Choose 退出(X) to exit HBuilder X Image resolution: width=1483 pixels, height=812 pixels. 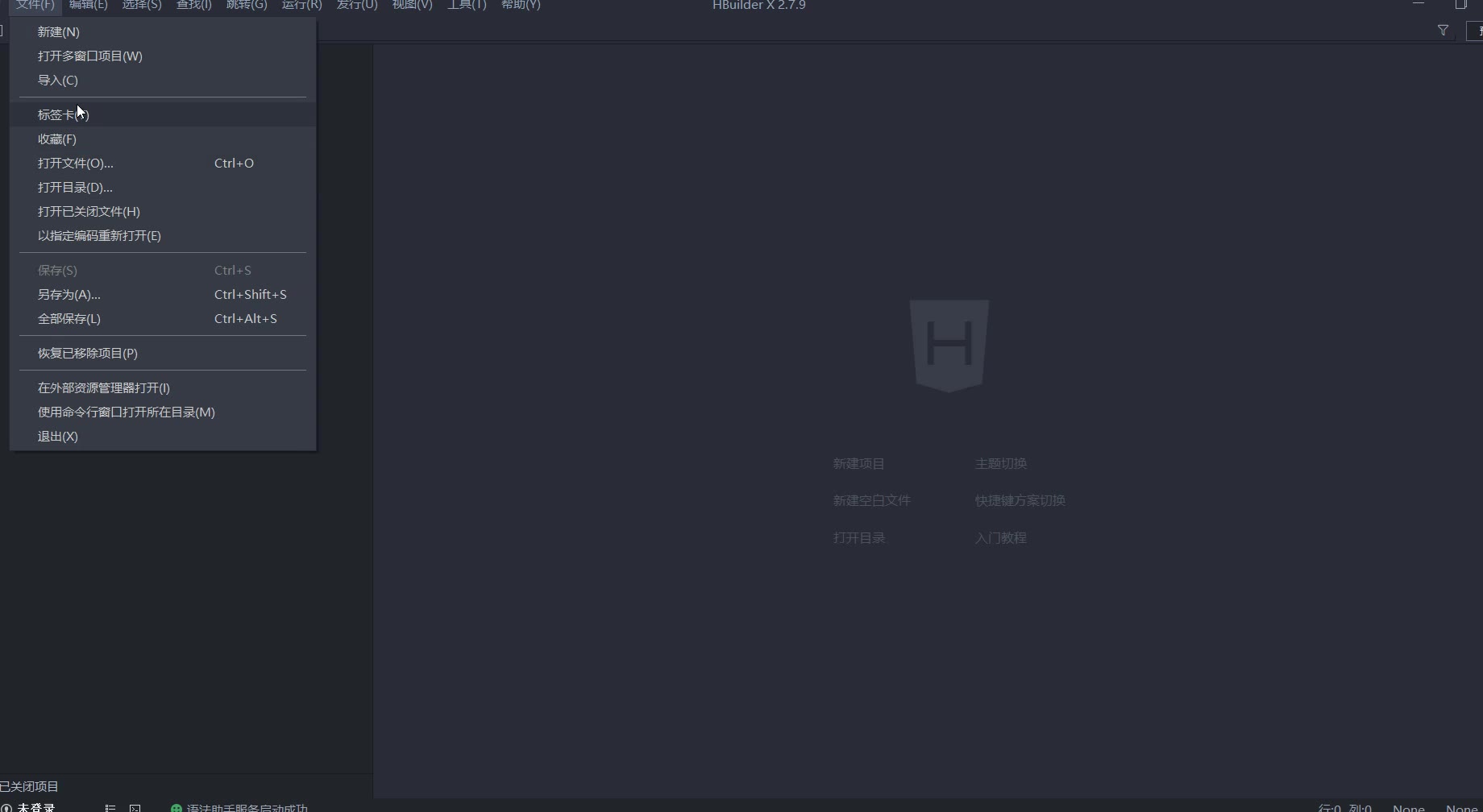pos(163,437)
